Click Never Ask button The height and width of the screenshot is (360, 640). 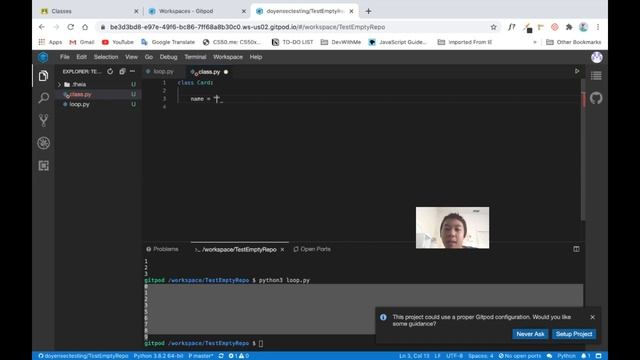click(530, 334)
